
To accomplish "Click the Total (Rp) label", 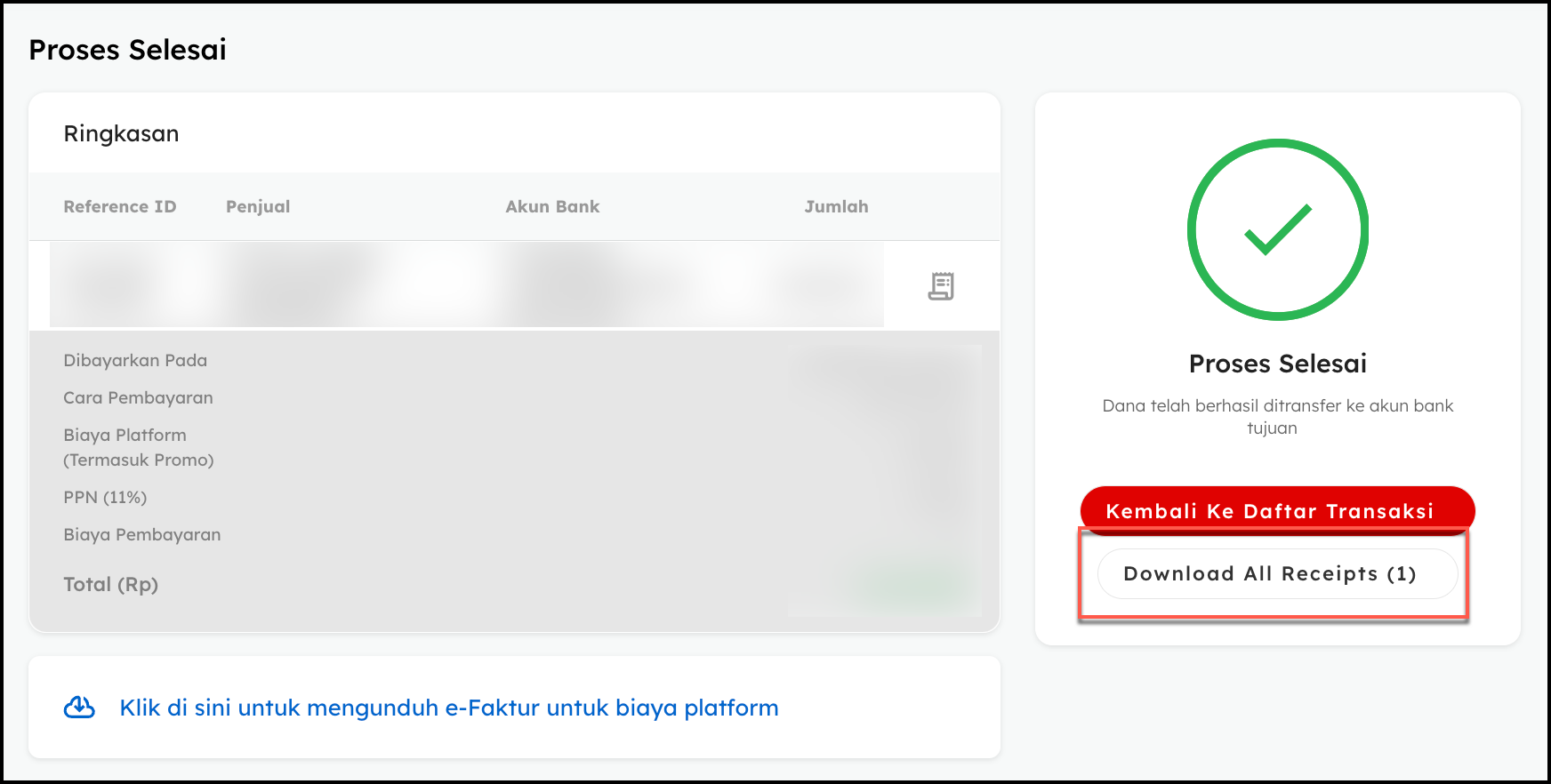I will tap(110, 584).
